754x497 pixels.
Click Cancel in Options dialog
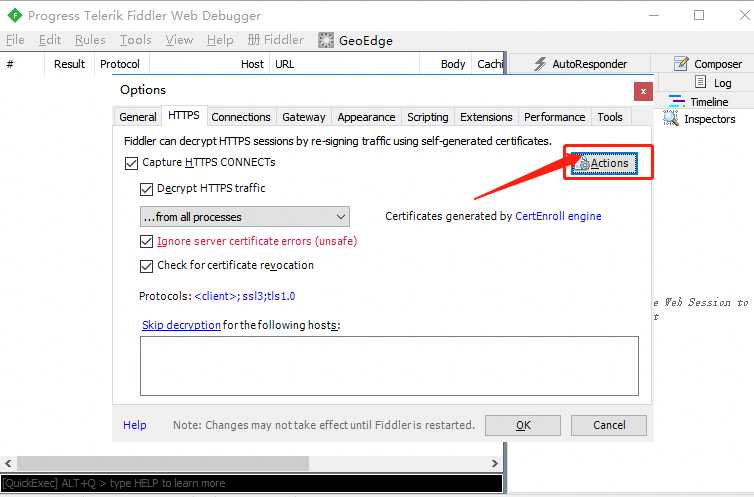[609, 425]
